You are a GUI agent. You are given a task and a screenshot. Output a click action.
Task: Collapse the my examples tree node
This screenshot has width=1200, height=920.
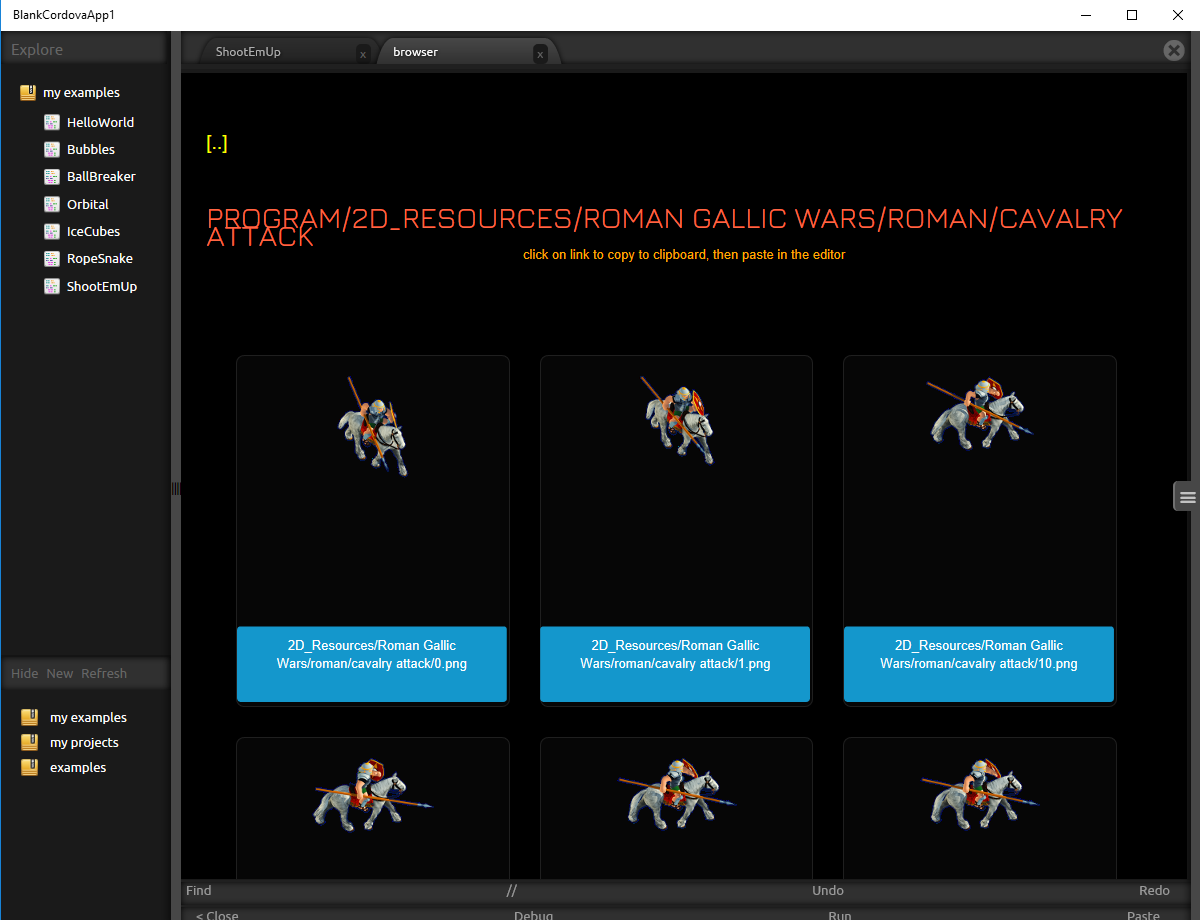[x=81, y=92]
